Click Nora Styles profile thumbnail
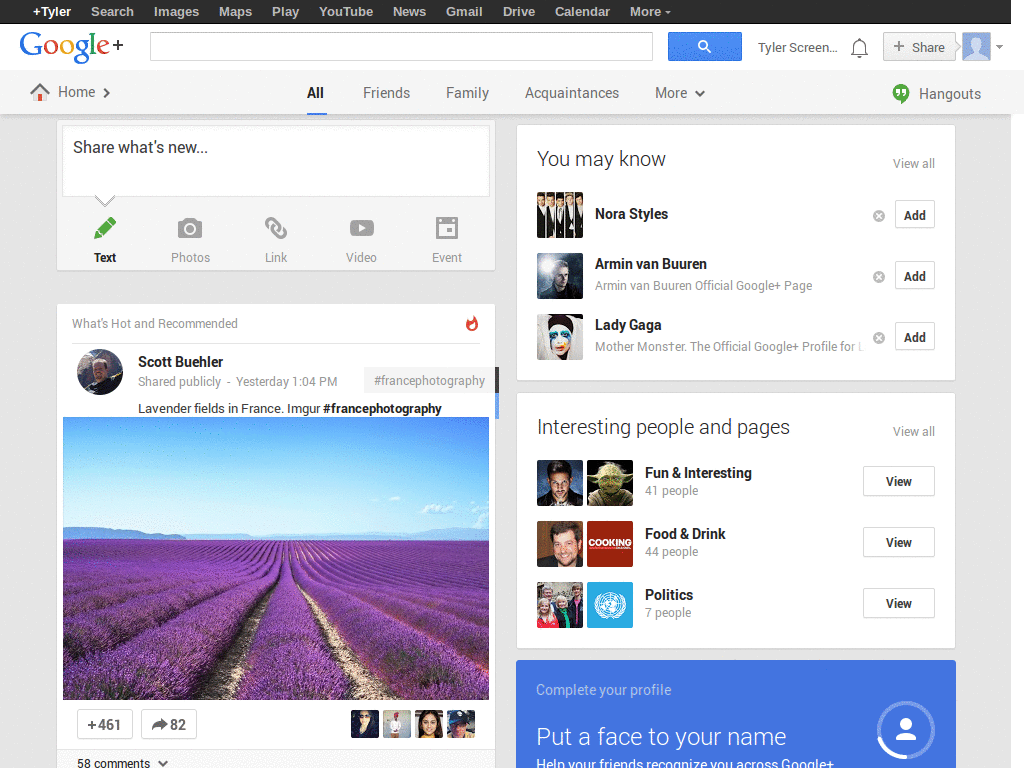This screenshot has height=768, width=1024. pyautogui.click(x=560, y=215)
